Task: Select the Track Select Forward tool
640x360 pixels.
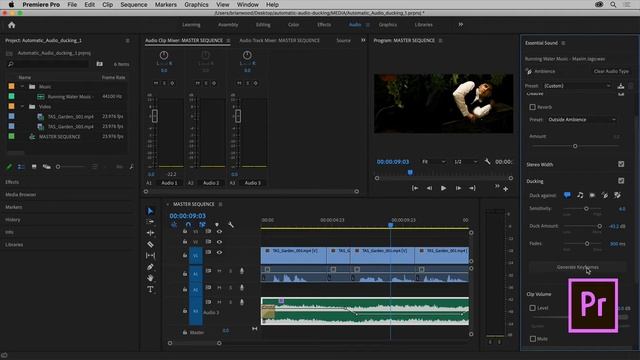Action: point(150,222)
